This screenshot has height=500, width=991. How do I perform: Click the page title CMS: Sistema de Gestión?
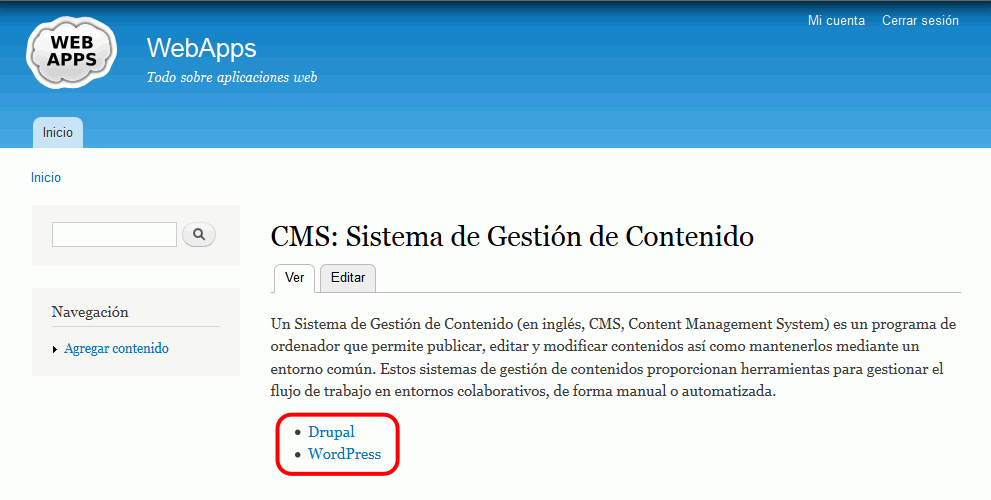pos(512,237)
